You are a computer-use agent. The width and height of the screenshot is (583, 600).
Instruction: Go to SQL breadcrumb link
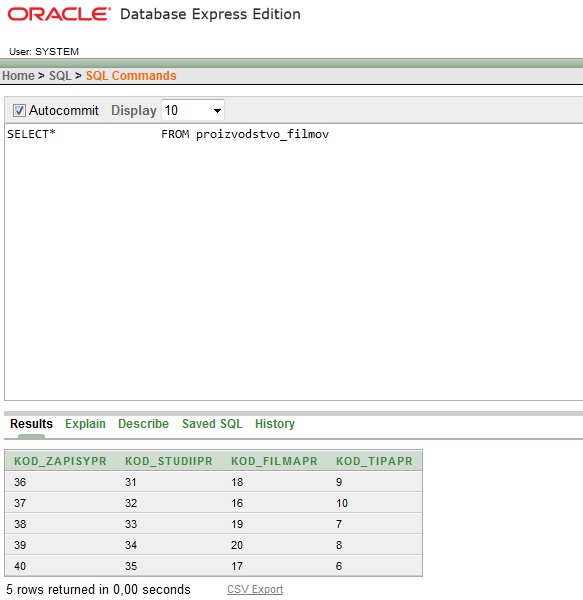point(60,76)
